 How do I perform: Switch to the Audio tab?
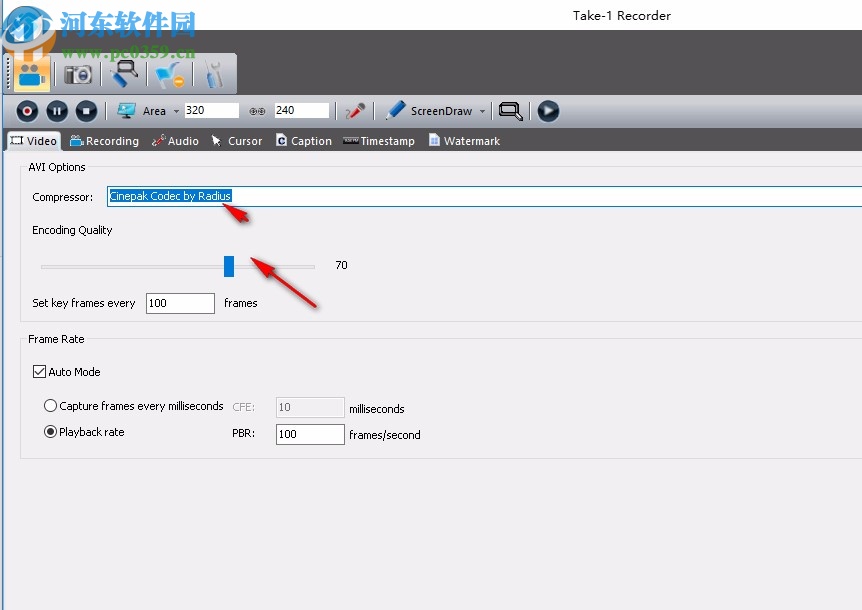pos(175,141)
